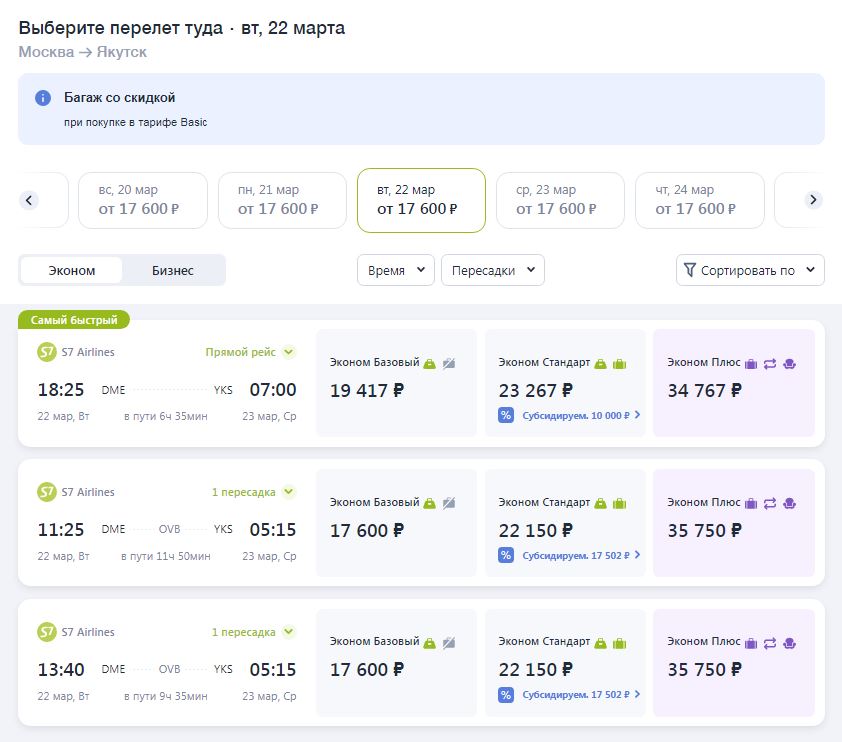Open the Пересадки filter dropdown
This screenshot has width=842, height=742.
tap(493, 270)
